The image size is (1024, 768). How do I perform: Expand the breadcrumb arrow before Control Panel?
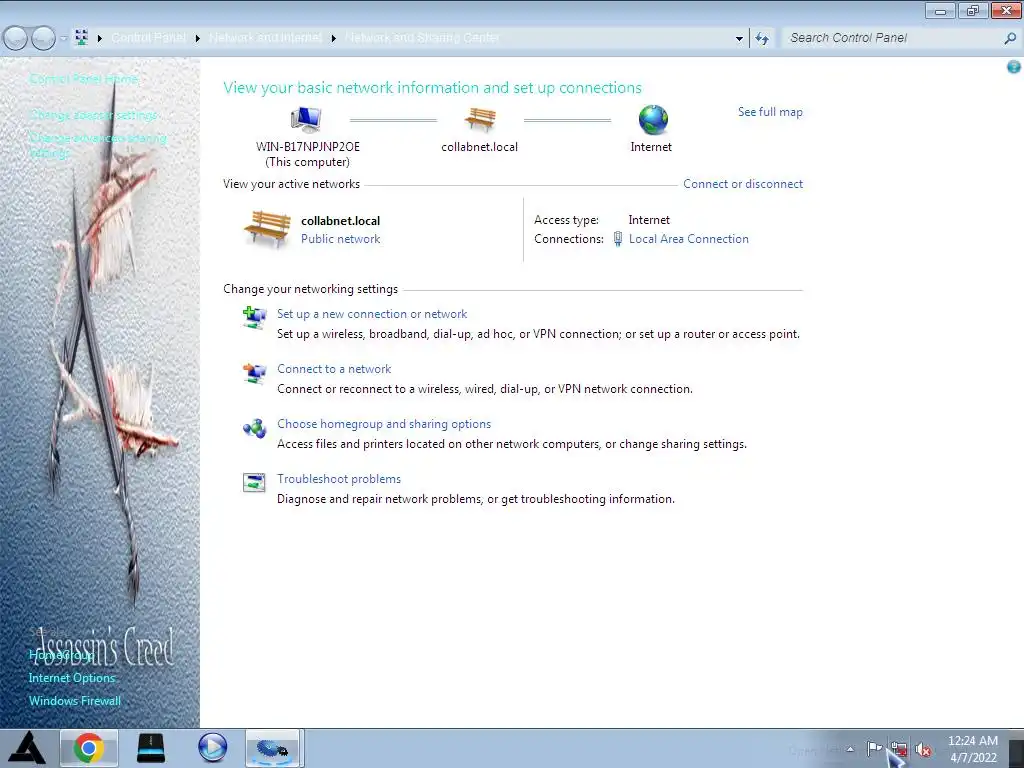pos(100,39)
